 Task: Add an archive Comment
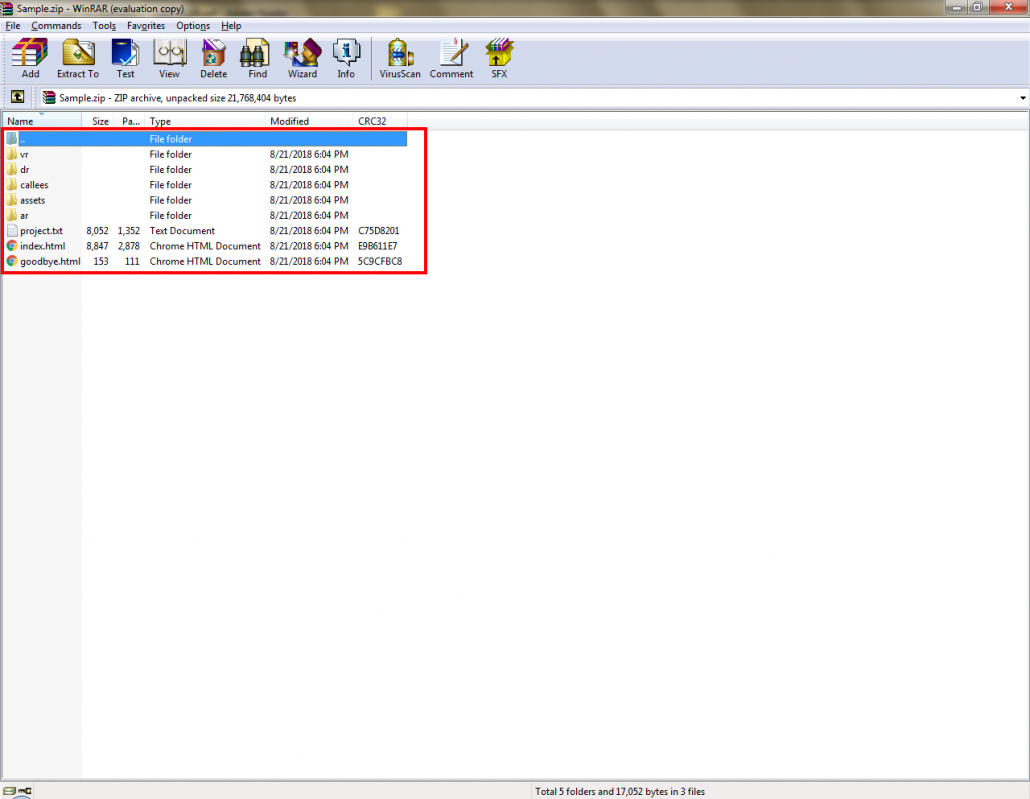[452, 58]
